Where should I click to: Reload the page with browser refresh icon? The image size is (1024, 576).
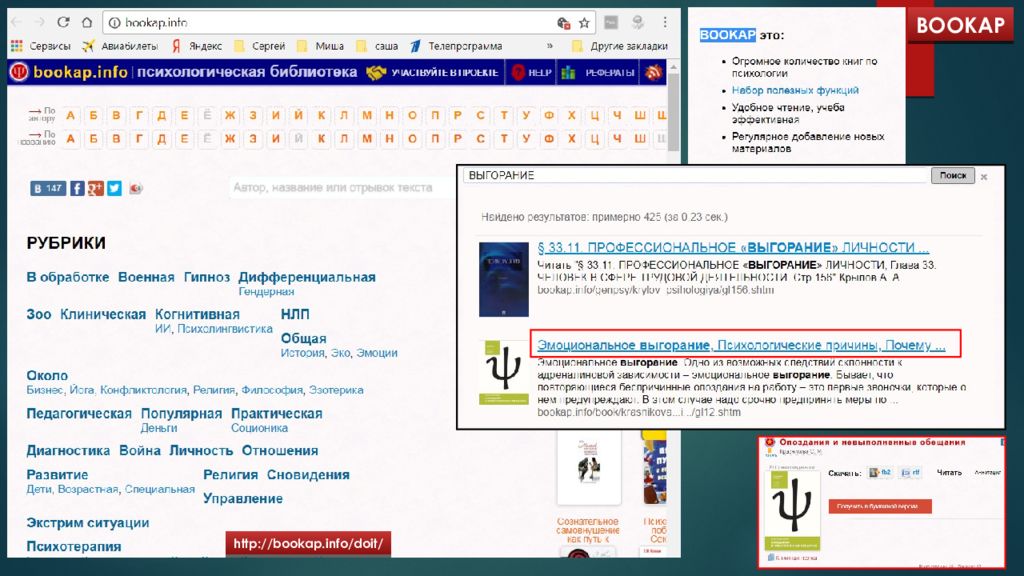tap(63, 22)
